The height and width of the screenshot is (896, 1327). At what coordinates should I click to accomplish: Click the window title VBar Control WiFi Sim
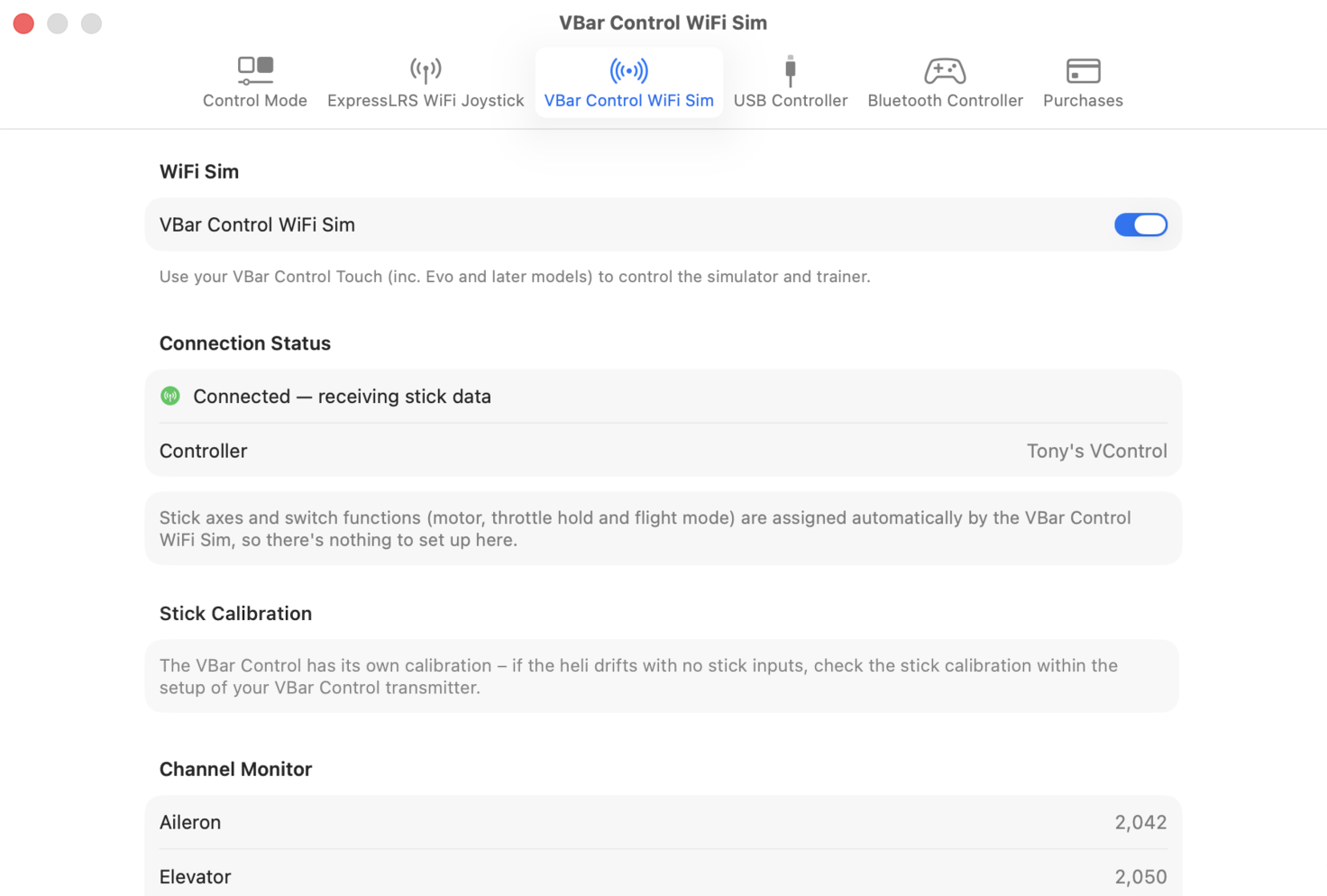click(663, 23)
